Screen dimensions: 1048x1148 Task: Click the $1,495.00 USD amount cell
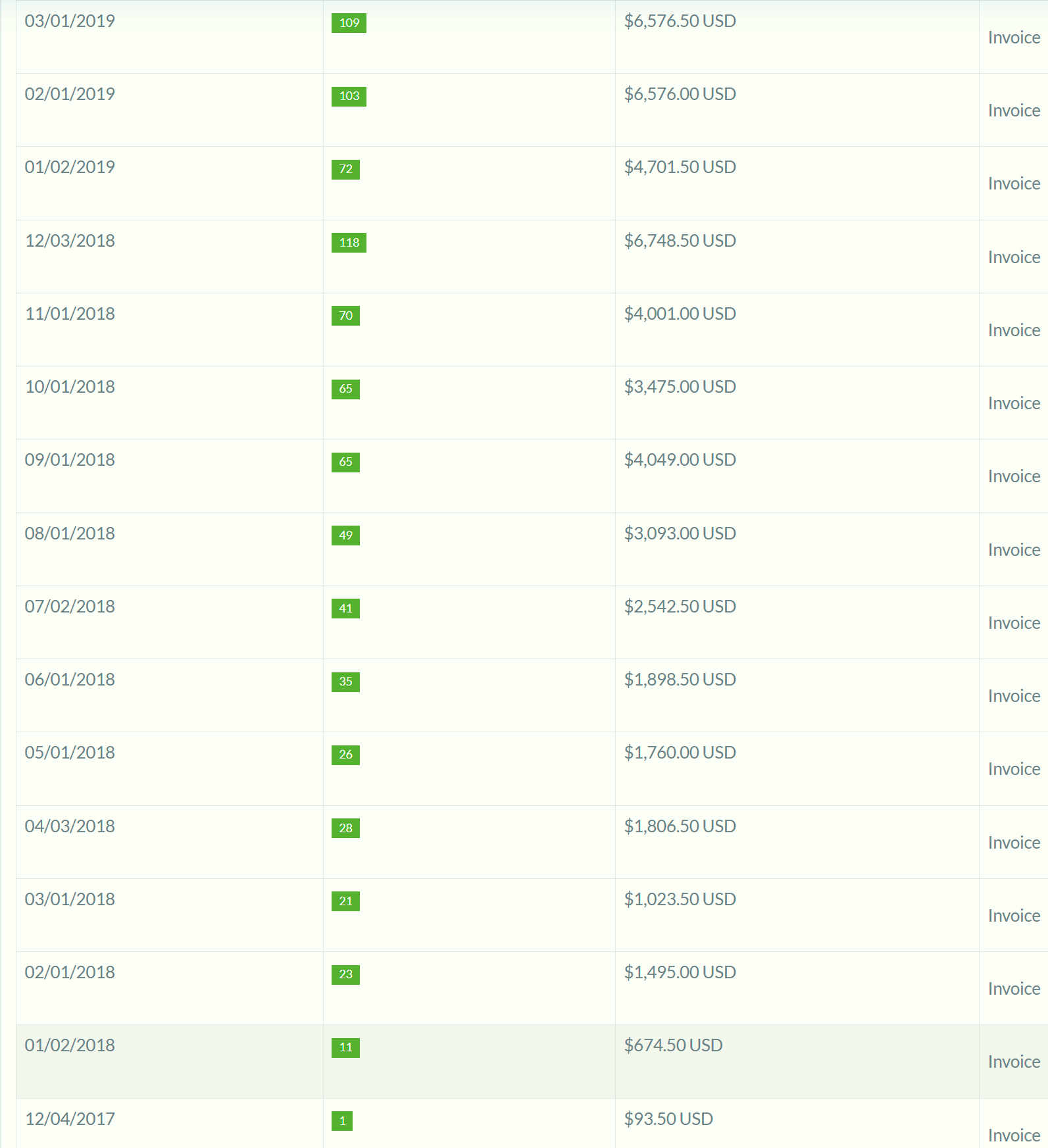[680, 972]
